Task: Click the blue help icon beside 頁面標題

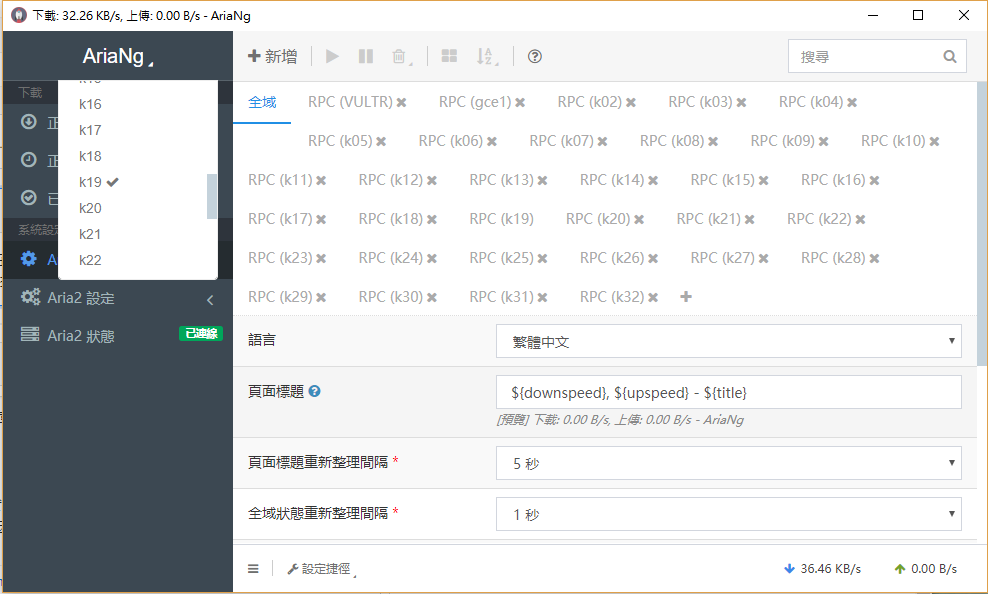Action: pos(315,391)
